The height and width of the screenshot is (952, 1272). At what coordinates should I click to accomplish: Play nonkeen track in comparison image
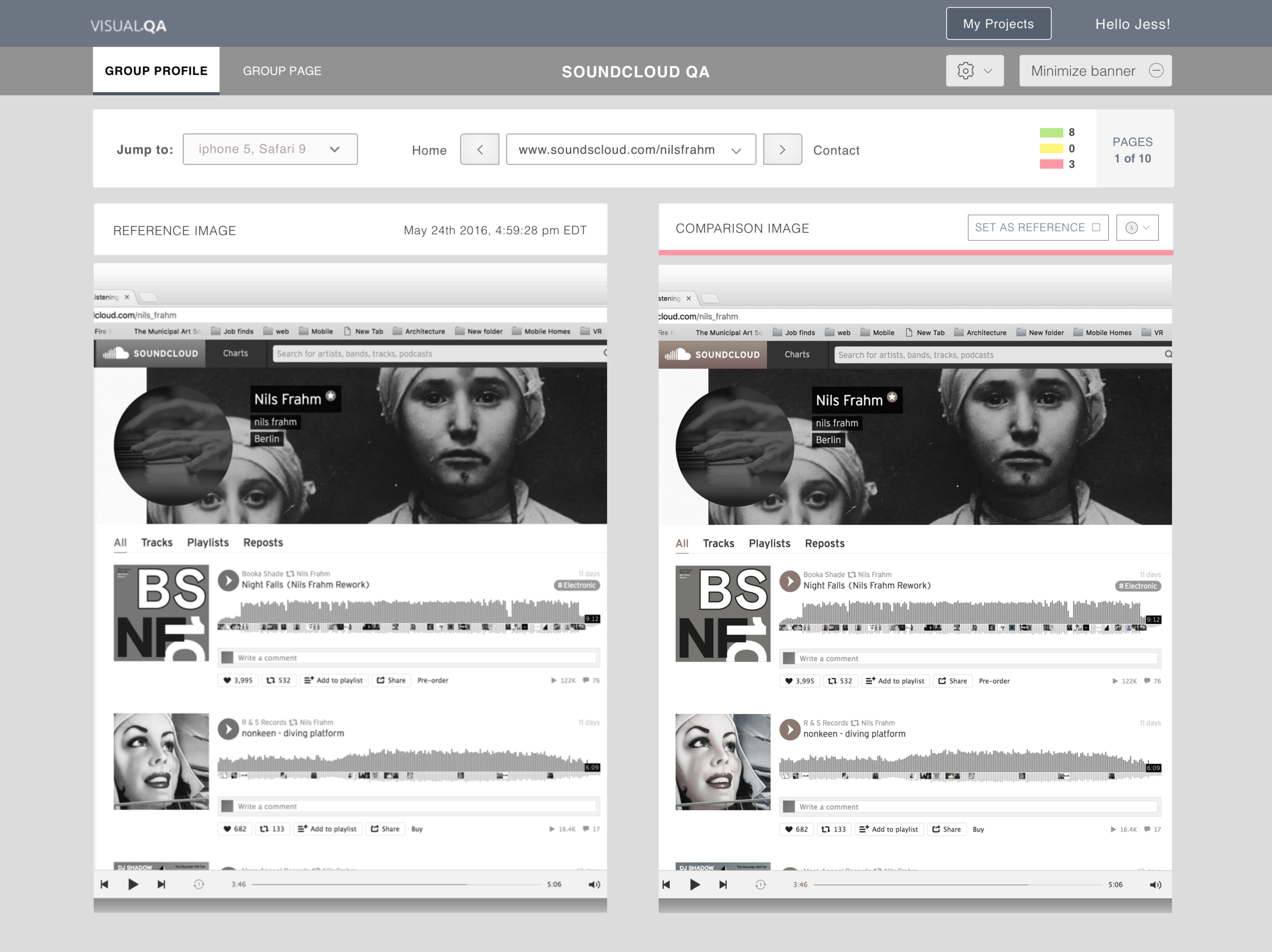pyautogui.click(x=790, y=730)
